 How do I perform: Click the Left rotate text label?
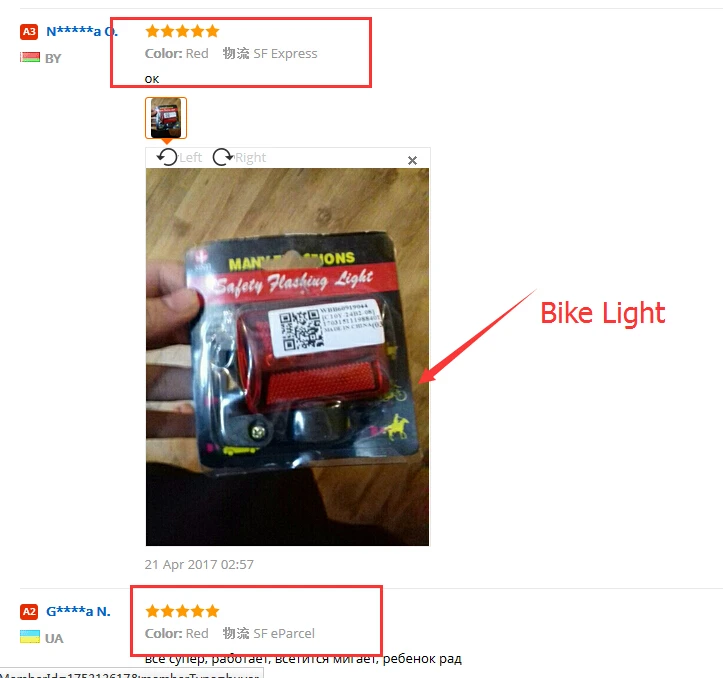click(190, 158)
